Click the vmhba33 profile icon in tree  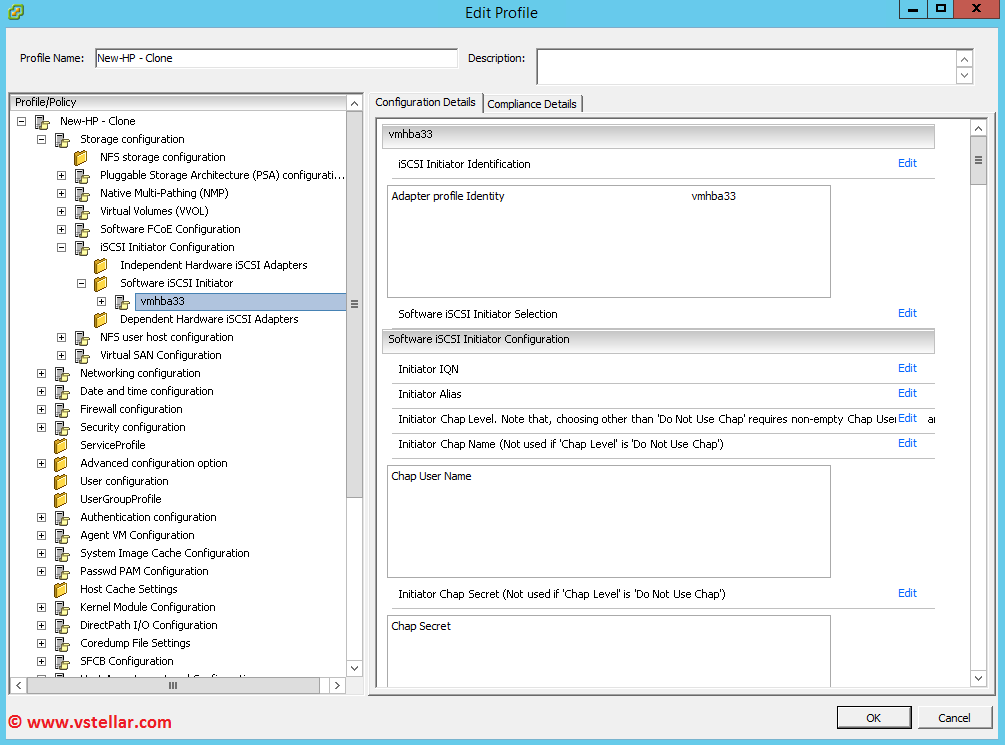(122, 302)
